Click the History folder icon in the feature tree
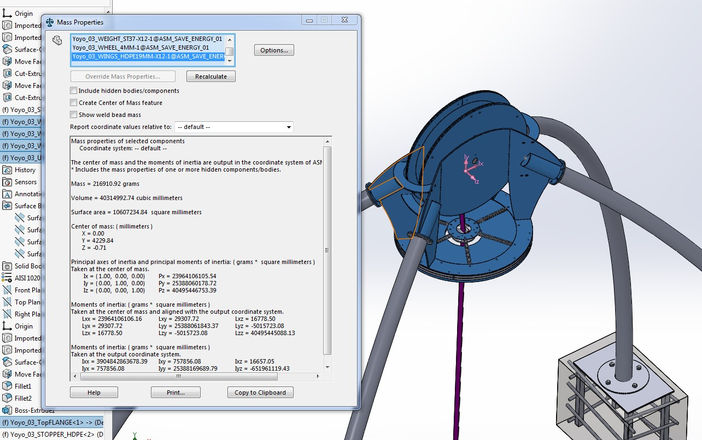Viewport: 702px width, 440px height. (x=7, y=170)
